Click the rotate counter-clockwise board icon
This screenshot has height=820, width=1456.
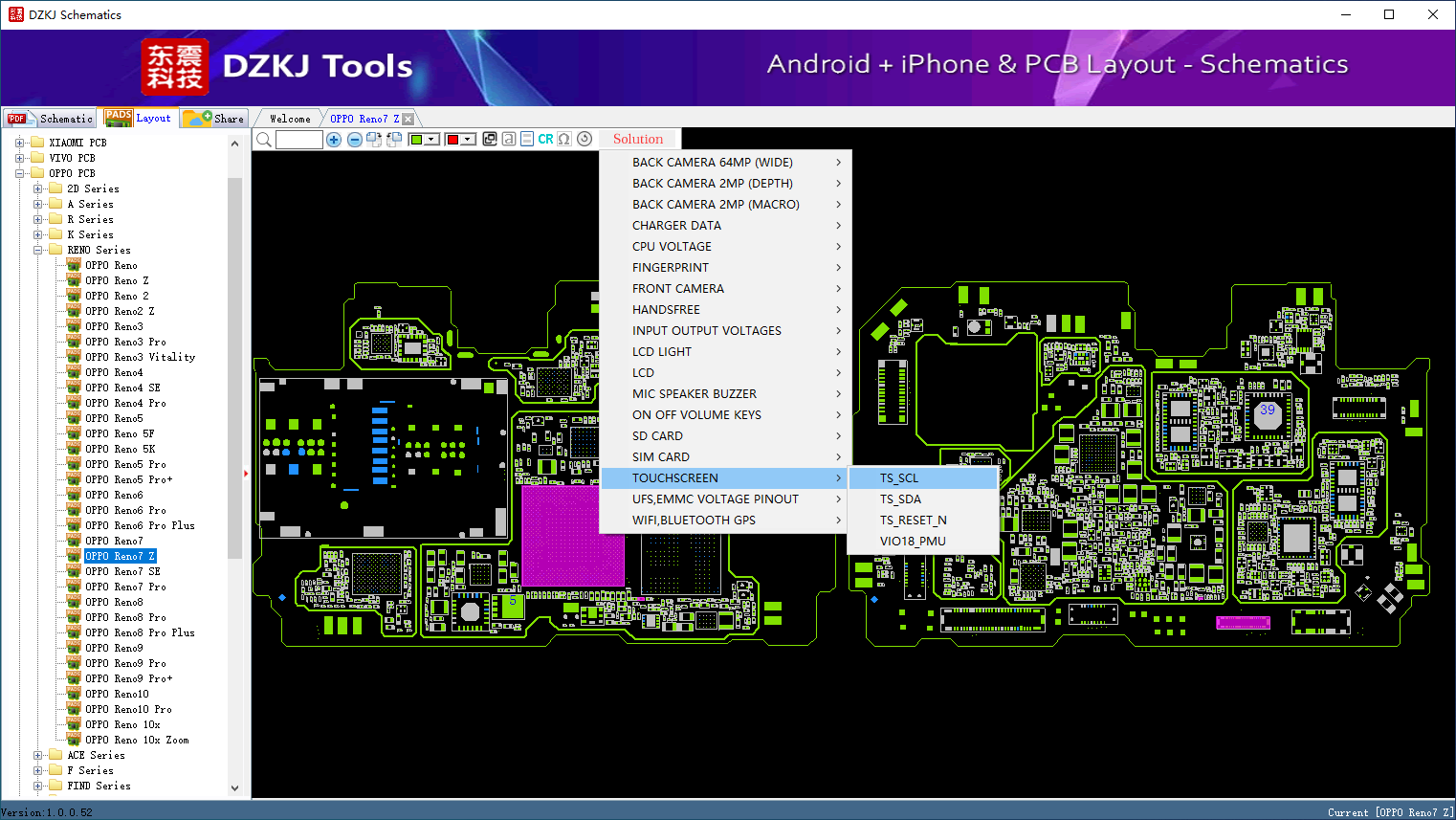[393, 140]
